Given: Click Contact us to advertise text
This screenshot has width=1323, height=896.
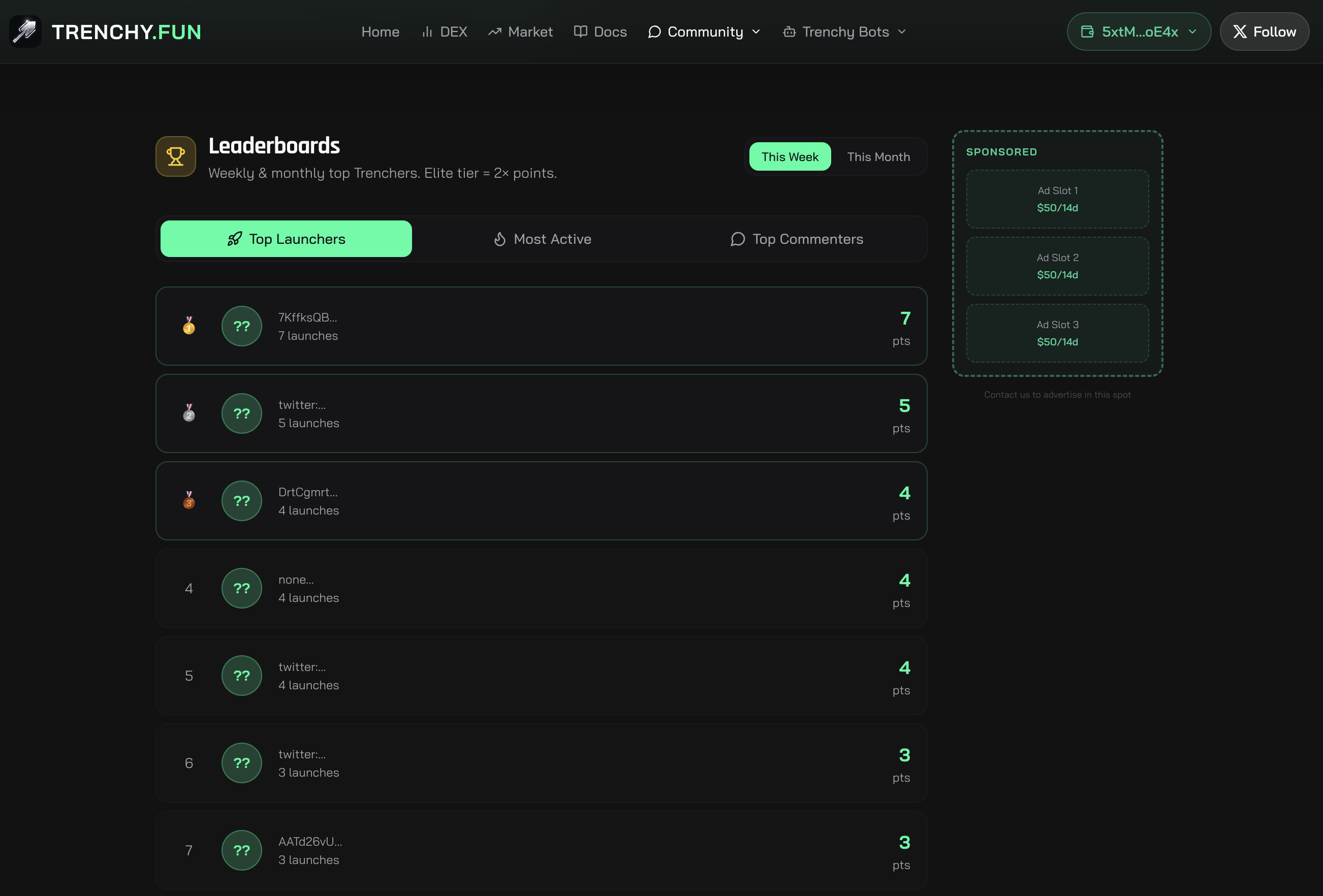Looking at the screenshot, I should tap(1058, 395).
